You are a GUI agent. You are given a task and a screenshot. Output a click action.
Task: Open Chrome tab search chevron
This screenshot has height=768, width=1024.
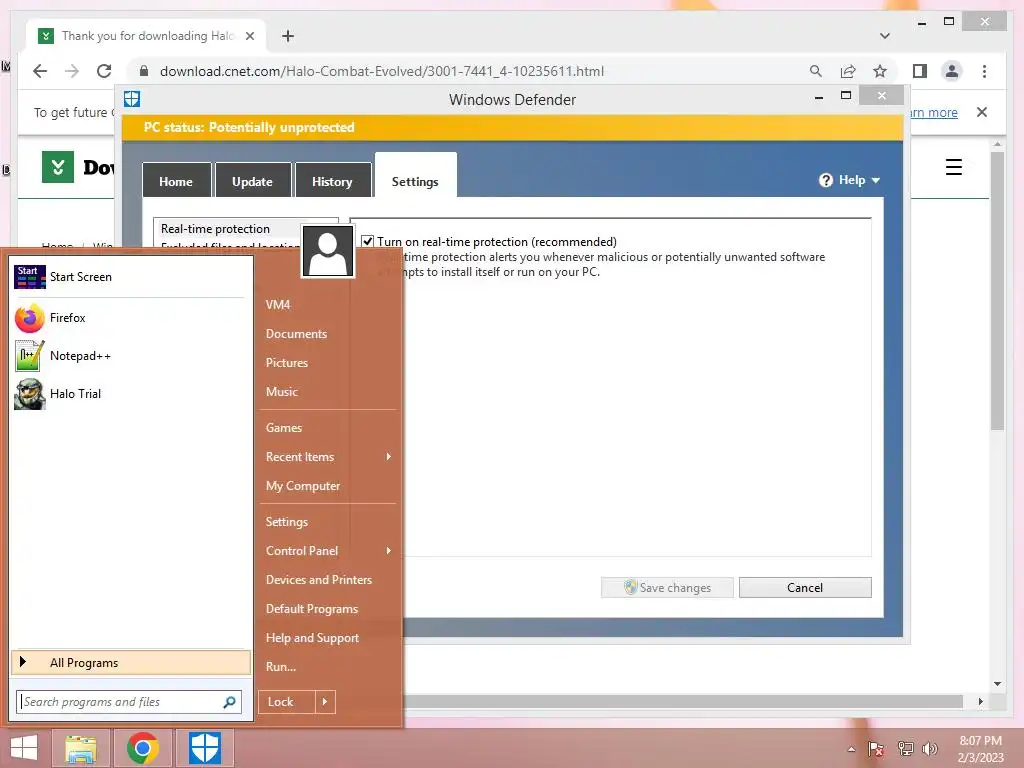pos(885,36)
